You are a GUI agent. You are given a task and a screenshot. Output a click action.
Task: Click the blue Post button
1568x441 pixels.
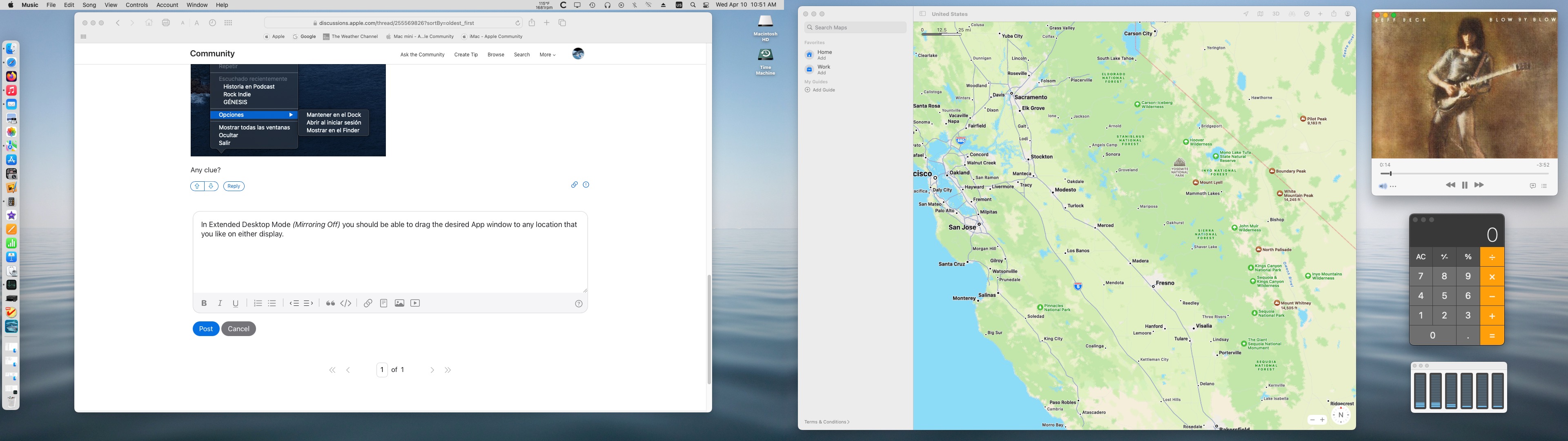coord(206,329)
